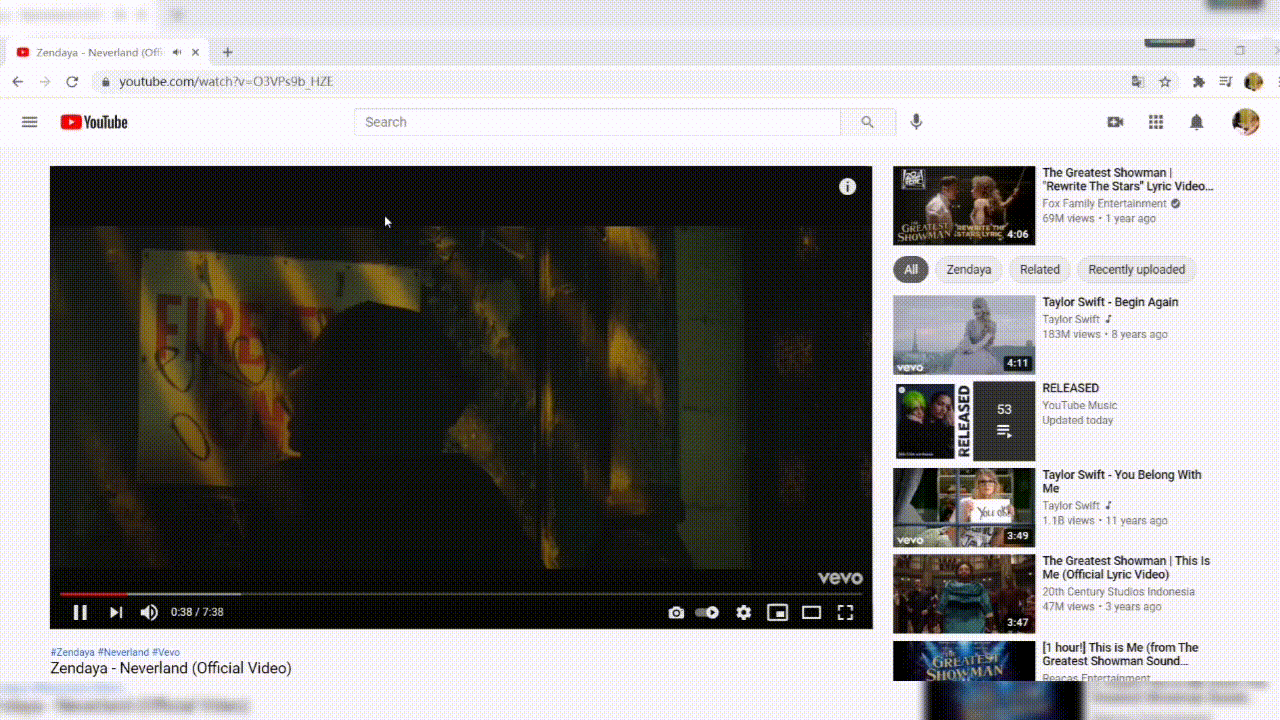Open browser extensions puzzle icon
The width and height of the screenshot is (1280, 720).
(1198, 82)
